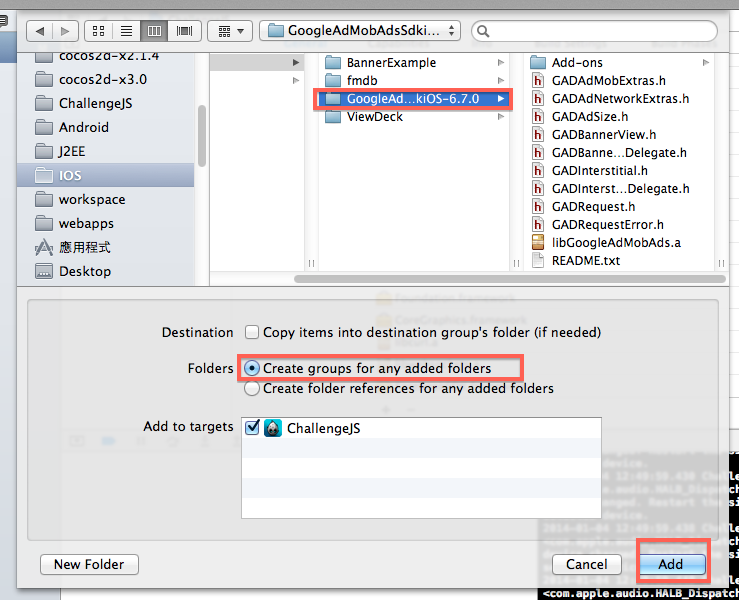Select GADInterst...Delegate.h header file

(620, 189)
